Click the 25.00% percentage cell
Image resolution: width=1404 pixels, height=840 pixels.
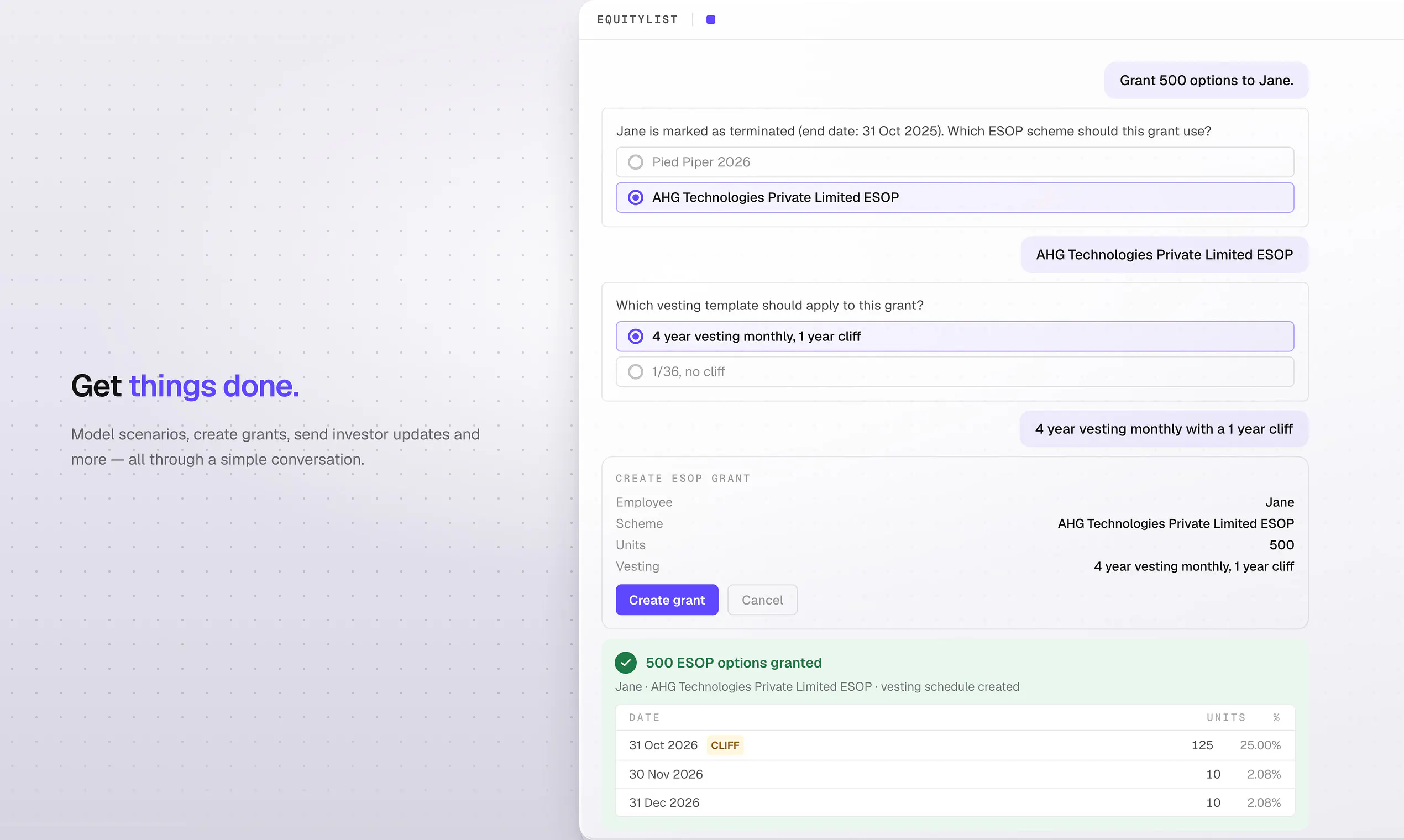tap(1260, 746)
